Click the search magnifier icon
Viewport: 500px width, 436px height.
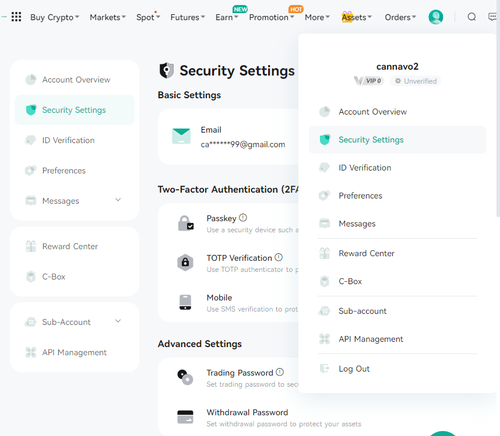coord(471,17)
